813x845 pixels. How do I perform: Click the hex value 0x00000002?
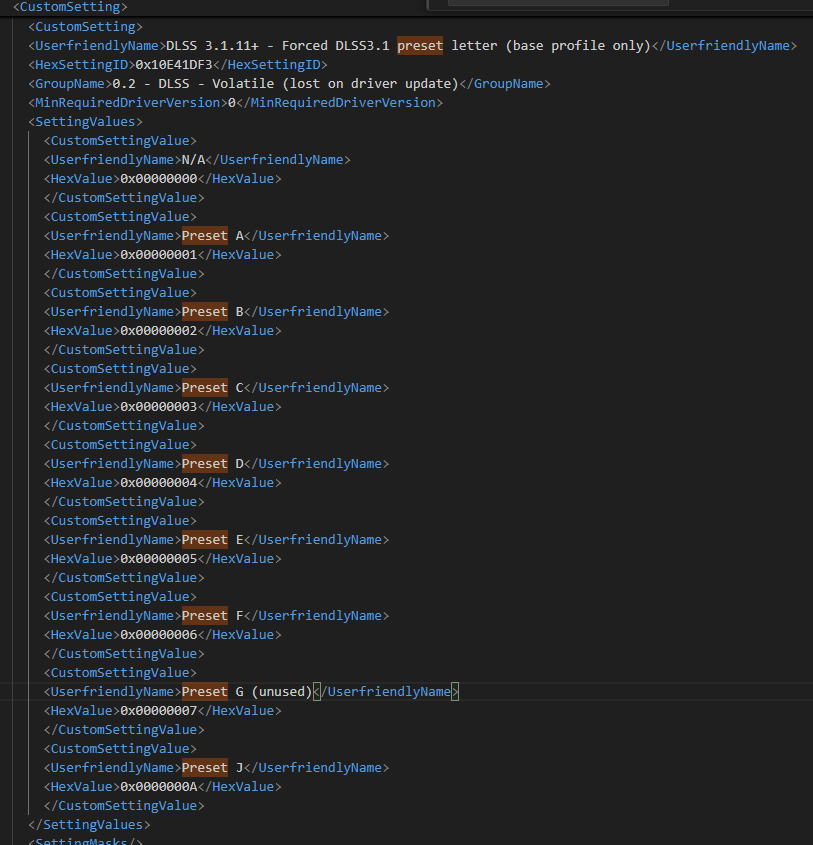(159, 330)
